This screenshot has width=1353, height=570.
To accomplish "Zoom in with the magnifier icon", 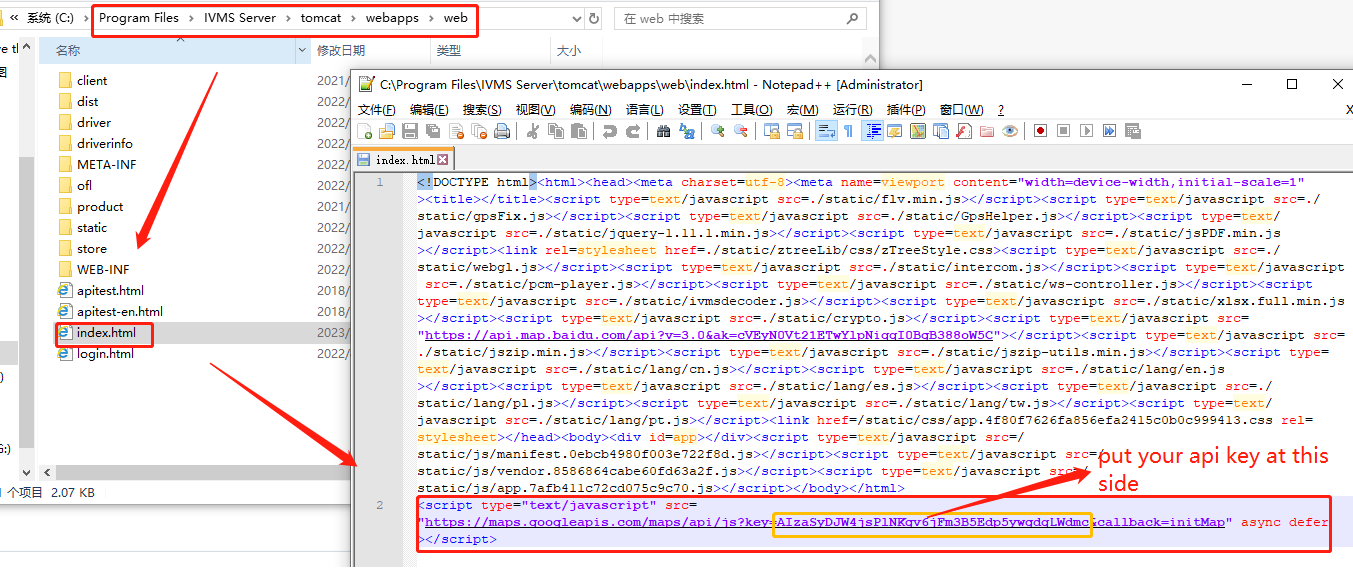I will tap(718, 131).
